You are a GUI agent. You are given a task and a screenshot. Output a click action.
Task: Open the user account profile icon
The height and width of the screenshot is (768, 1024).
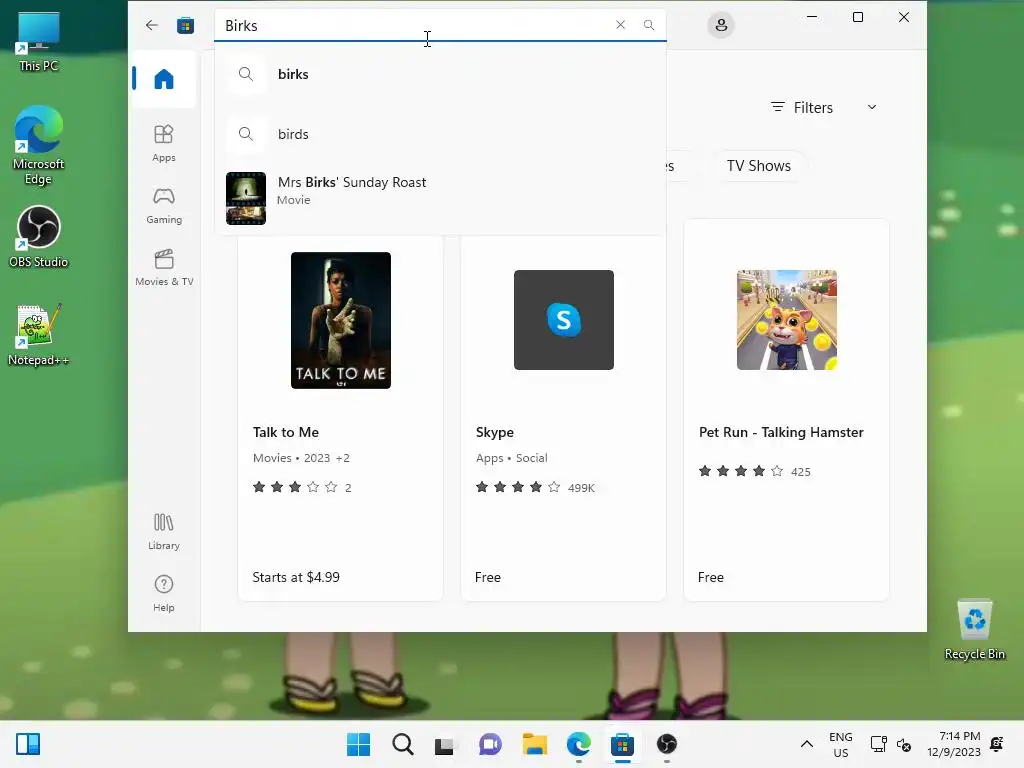(721, 25)
